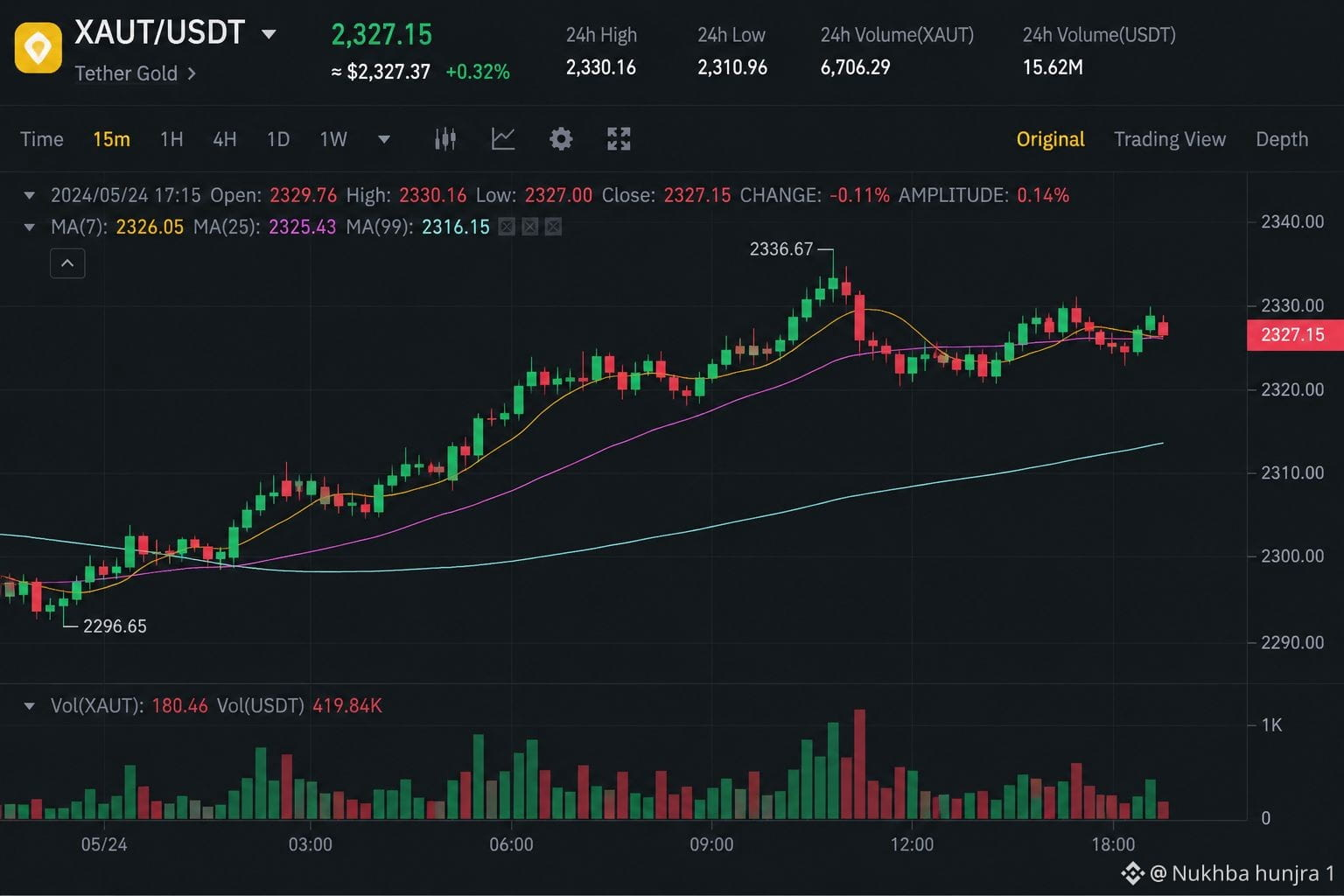
Task: Select the 4H interval
Action: tap(225, 139)
